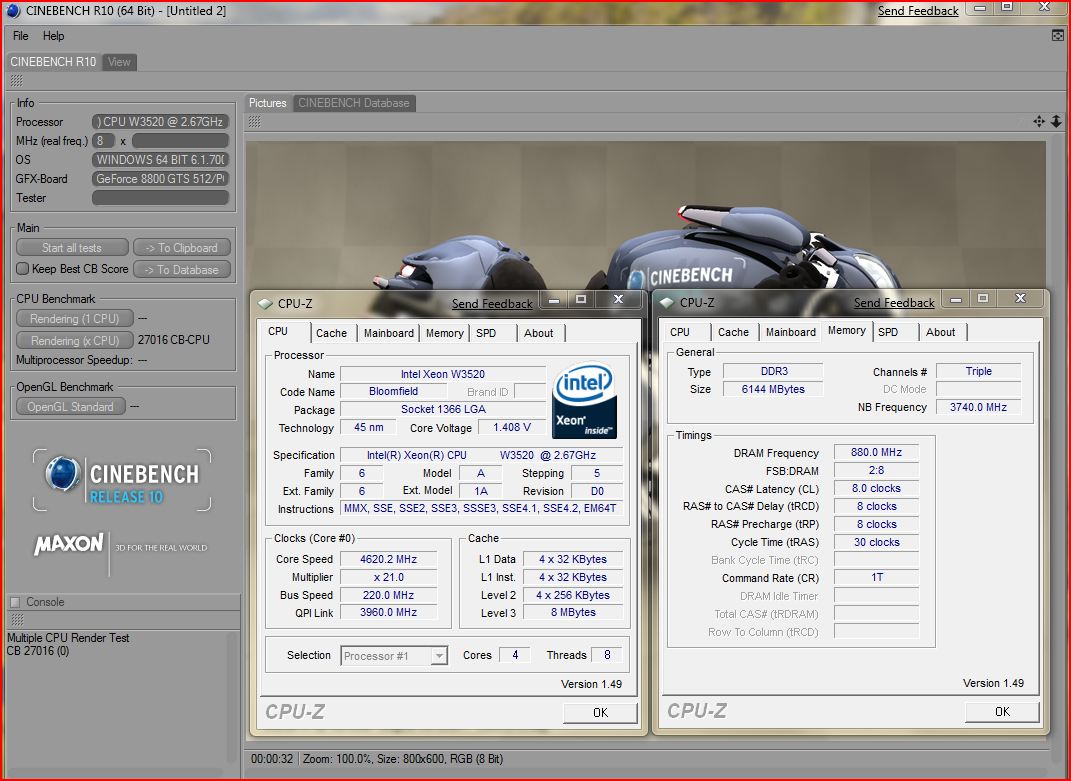Click the QPI Link 3960.0 MHz value
Viewport: 1071px width, 781px height.
pos(389,612)
